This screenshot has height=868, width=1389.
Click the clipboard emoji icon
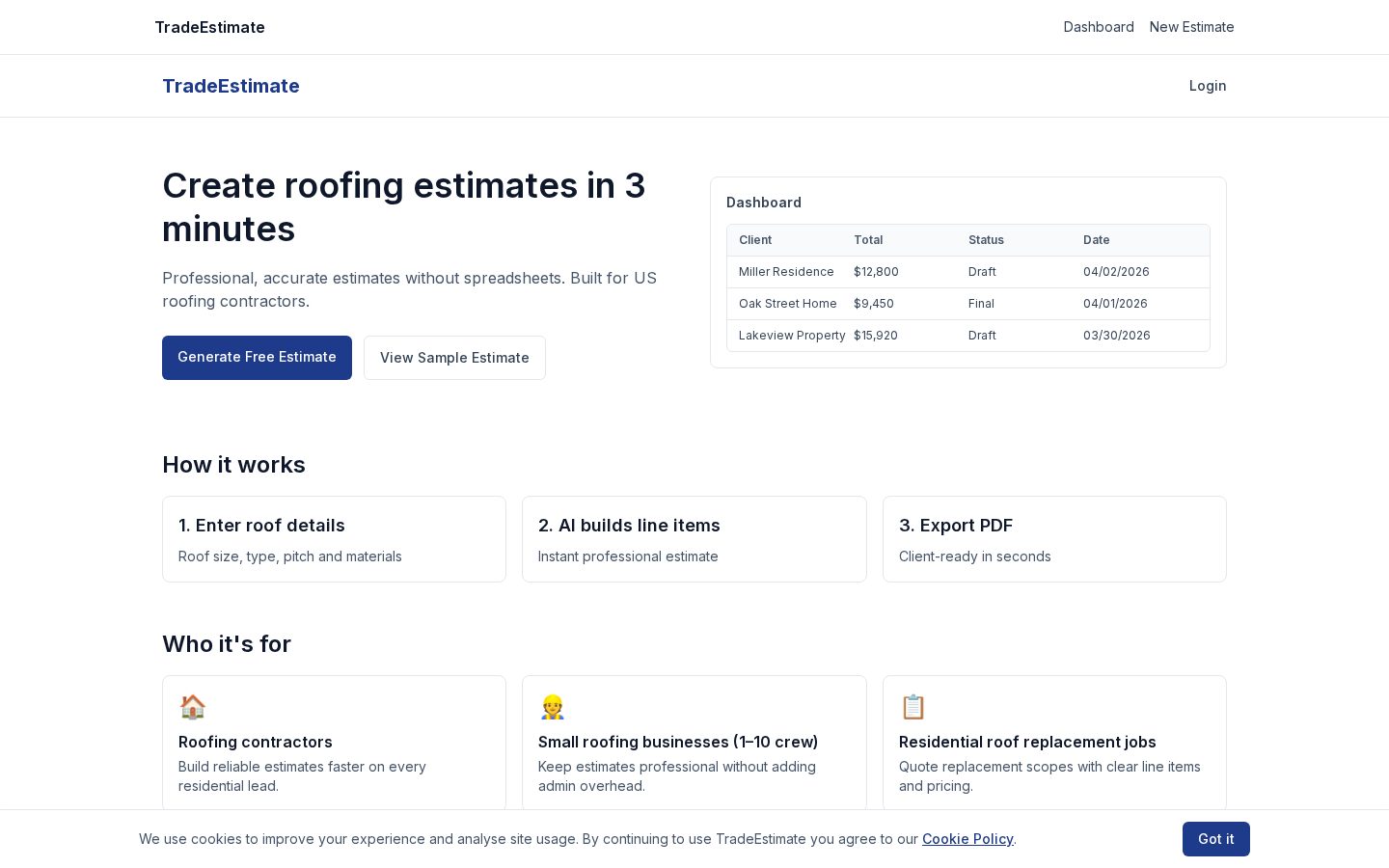[x=912, y=707]
